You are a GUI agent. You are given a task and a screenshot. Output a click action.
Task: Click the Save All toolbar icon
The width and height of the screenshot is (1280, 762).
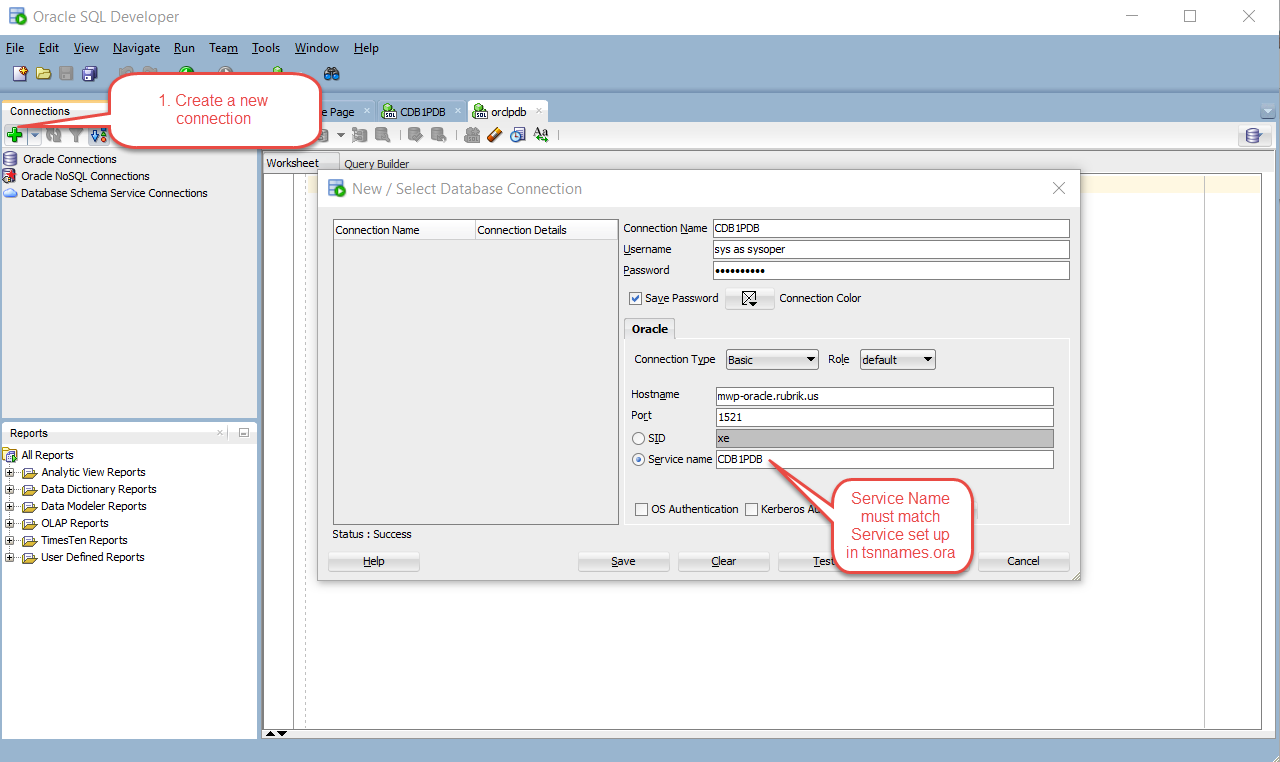point(89,73)
